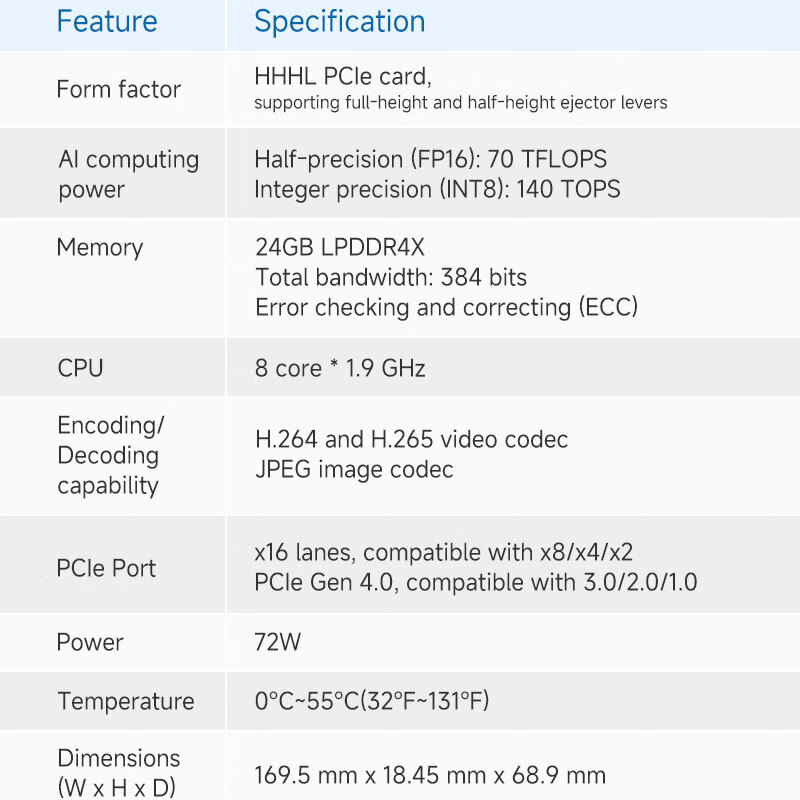Click the Integer precision INT8 140 TOPS line
Screen dimensions: 800x800
pyautogui.click(x=437, y=189)
